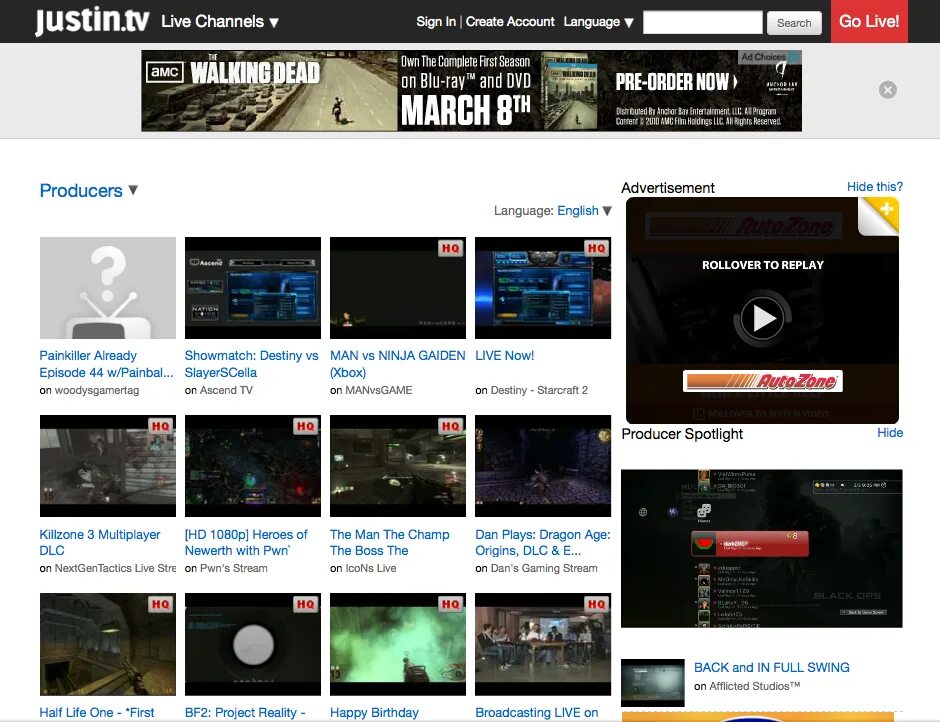Click the Pwn's Stream channel name
The width and height of the screenshot is (940, 722).
point(234,568)
